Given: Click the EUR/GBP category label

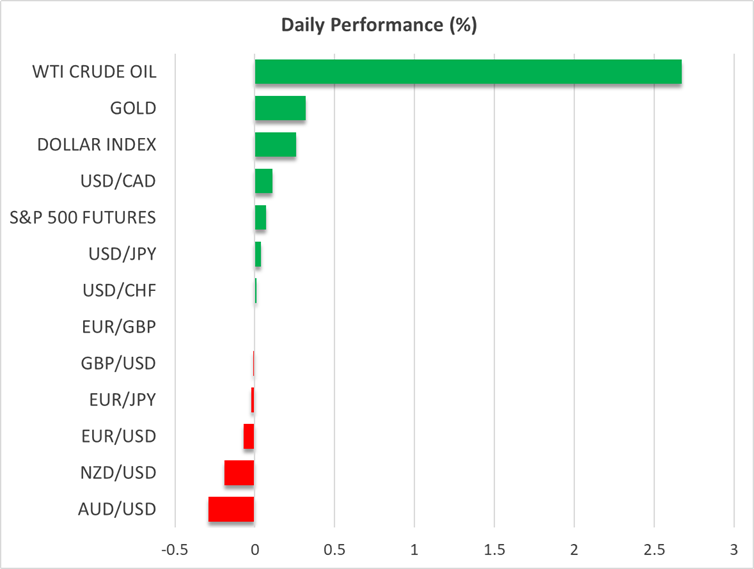Looking at the screenshot, I should (119, 326).
